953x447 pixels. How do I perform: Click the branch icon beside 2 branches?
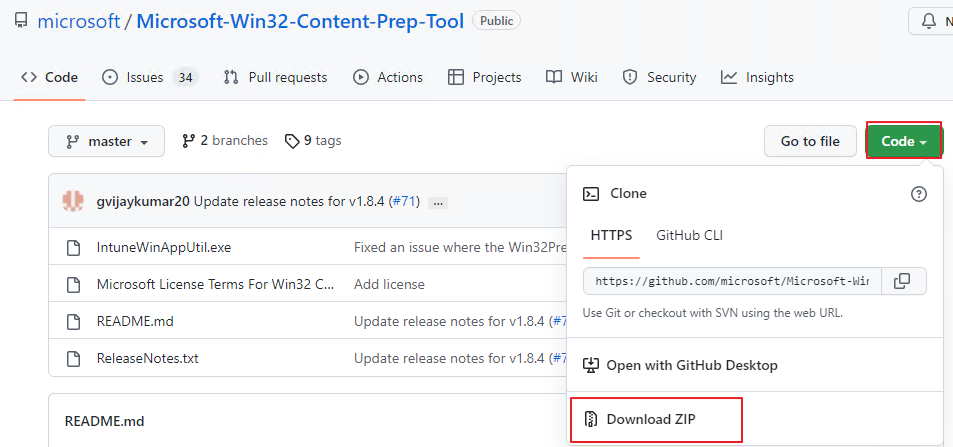click(x=188, y=141)
